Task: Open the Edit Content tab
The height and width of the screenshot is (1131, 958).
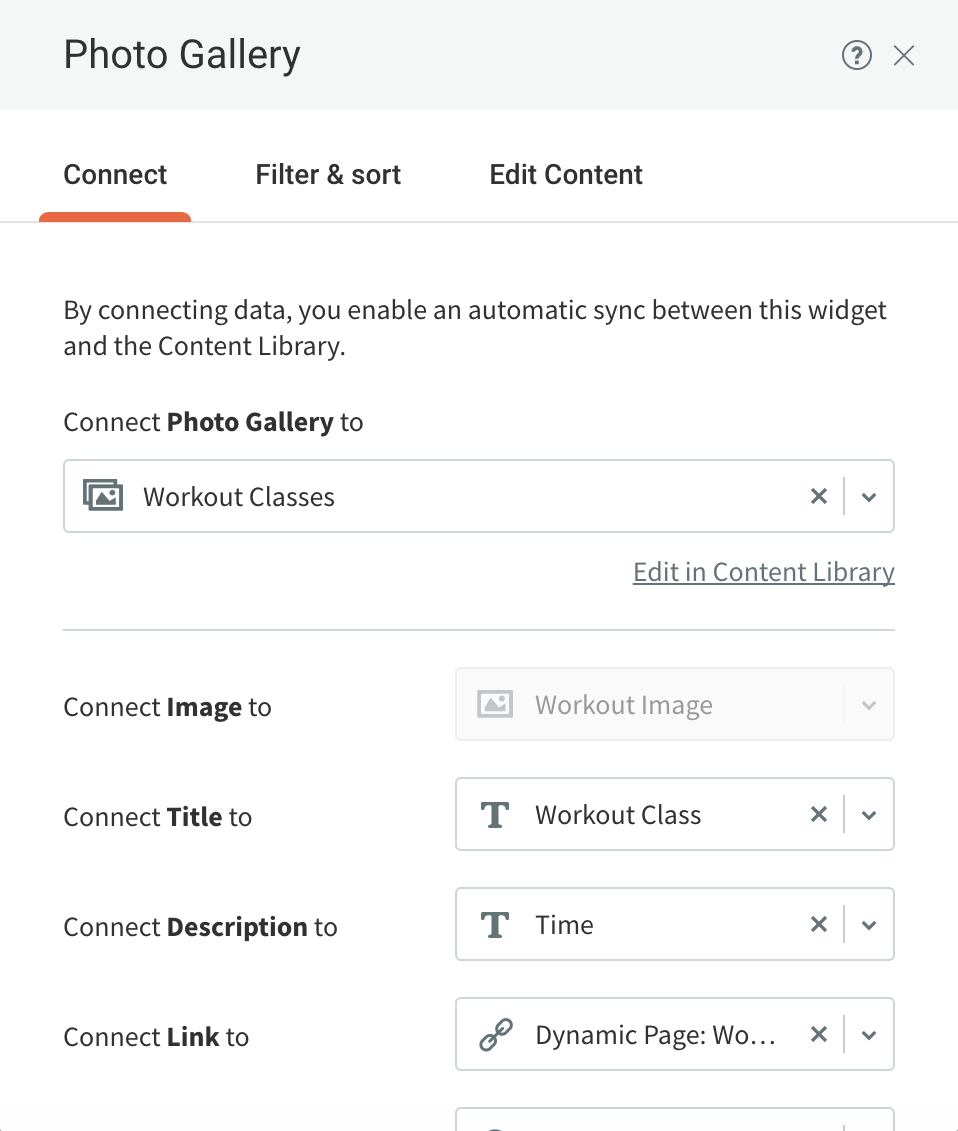Action: (x=566, y=175)
